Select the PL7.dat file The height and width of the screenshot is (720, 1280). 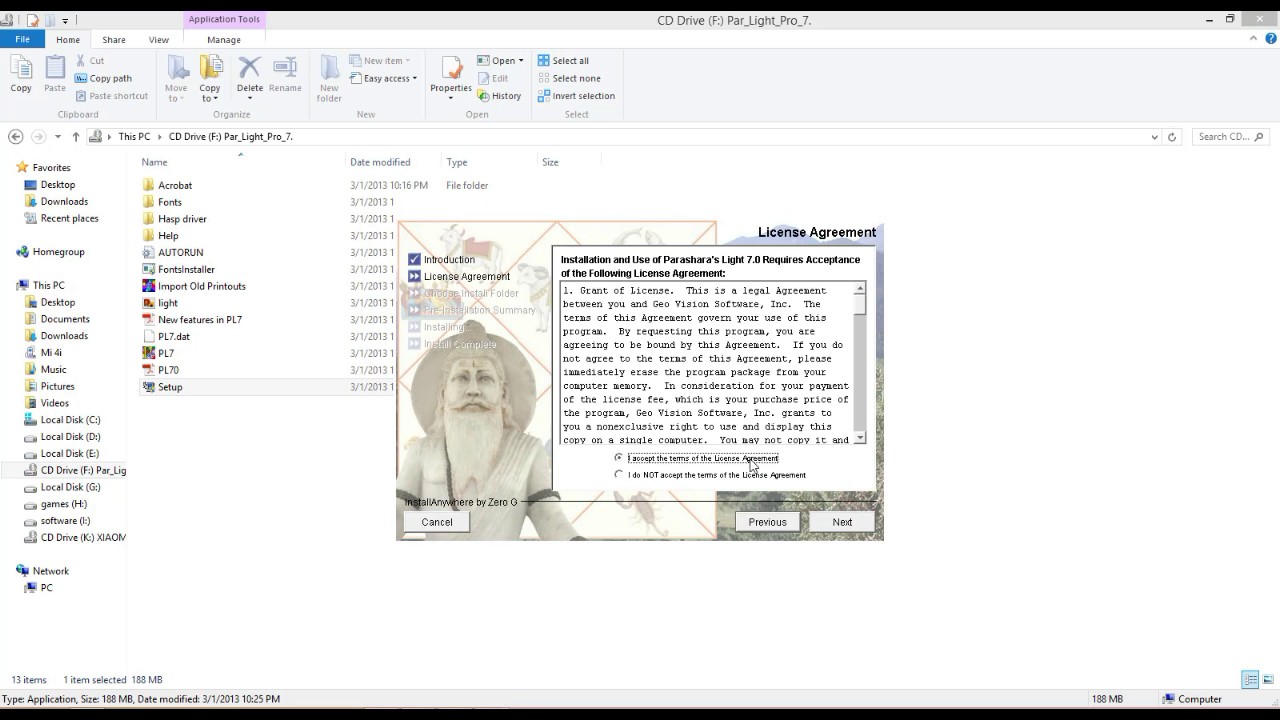173,336
